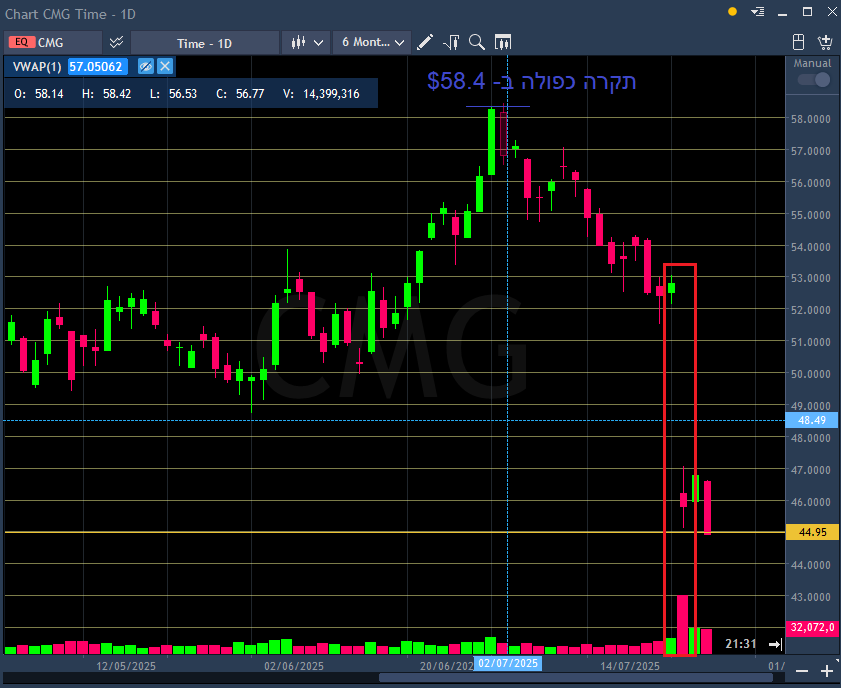The width and height of the screenshot is (841, 688).
Task: Click the chart corner resize triangle
Action: pyautogui.click(x=837, y=660)
